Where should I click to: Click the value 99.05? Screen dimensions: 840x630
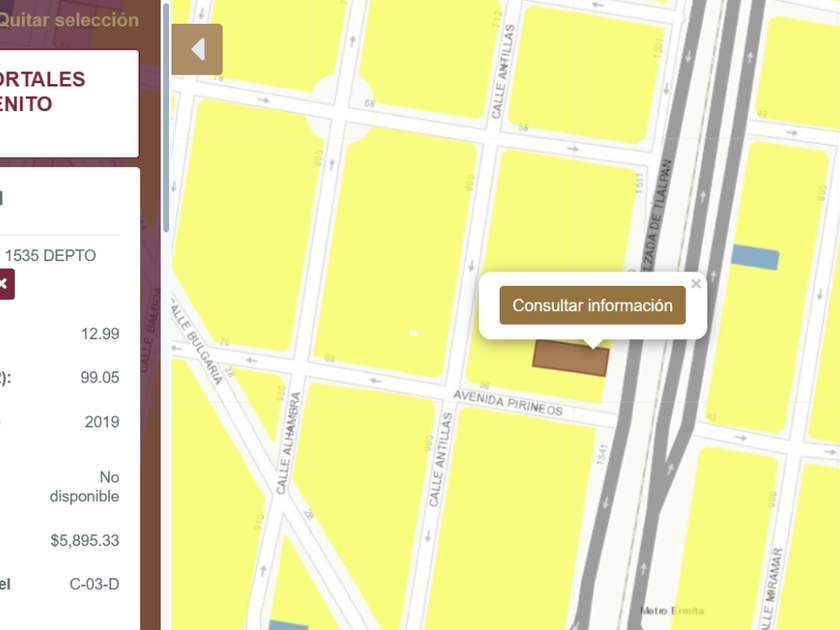[x=100, y=377]
